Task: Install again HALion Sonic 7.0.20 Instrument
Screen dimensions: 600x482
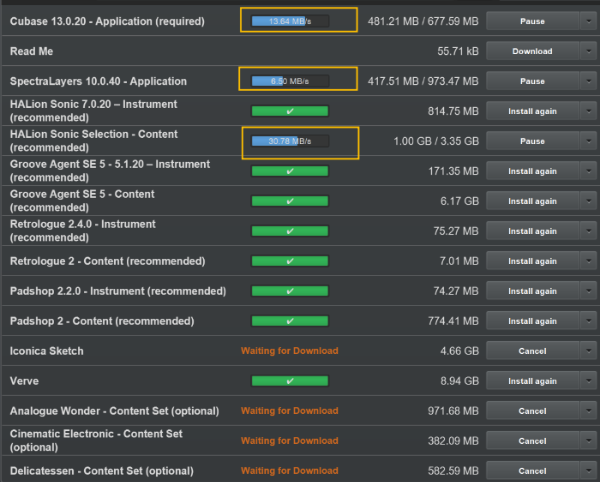Action: 532,111
